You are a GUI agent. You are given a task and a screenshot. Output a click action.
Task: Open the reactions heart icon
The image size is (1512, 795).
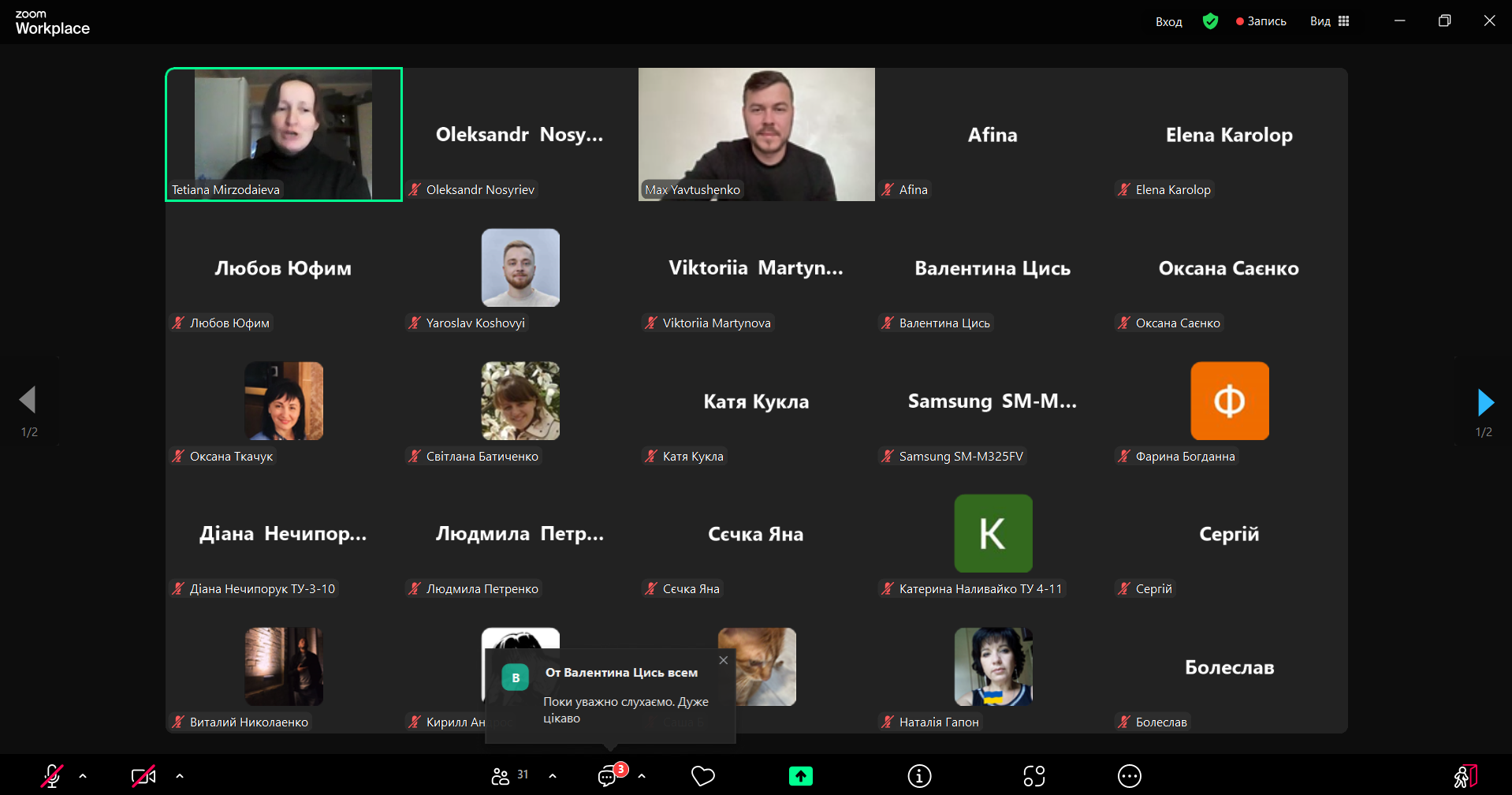(x=702, y=777)
